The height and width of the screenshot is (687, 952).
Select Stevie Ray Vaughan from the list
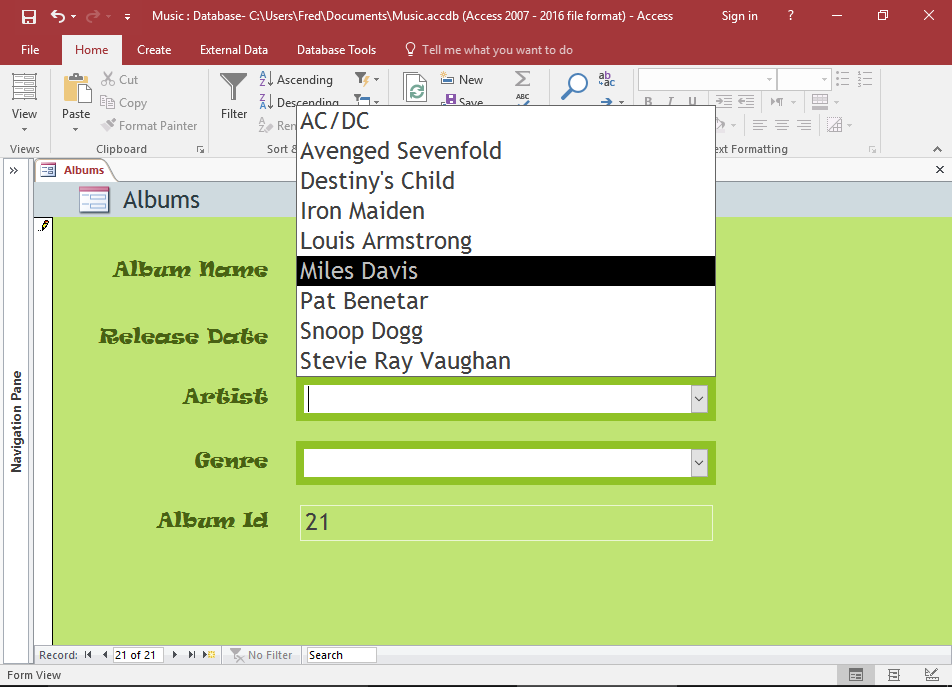(x=506, y=360)
